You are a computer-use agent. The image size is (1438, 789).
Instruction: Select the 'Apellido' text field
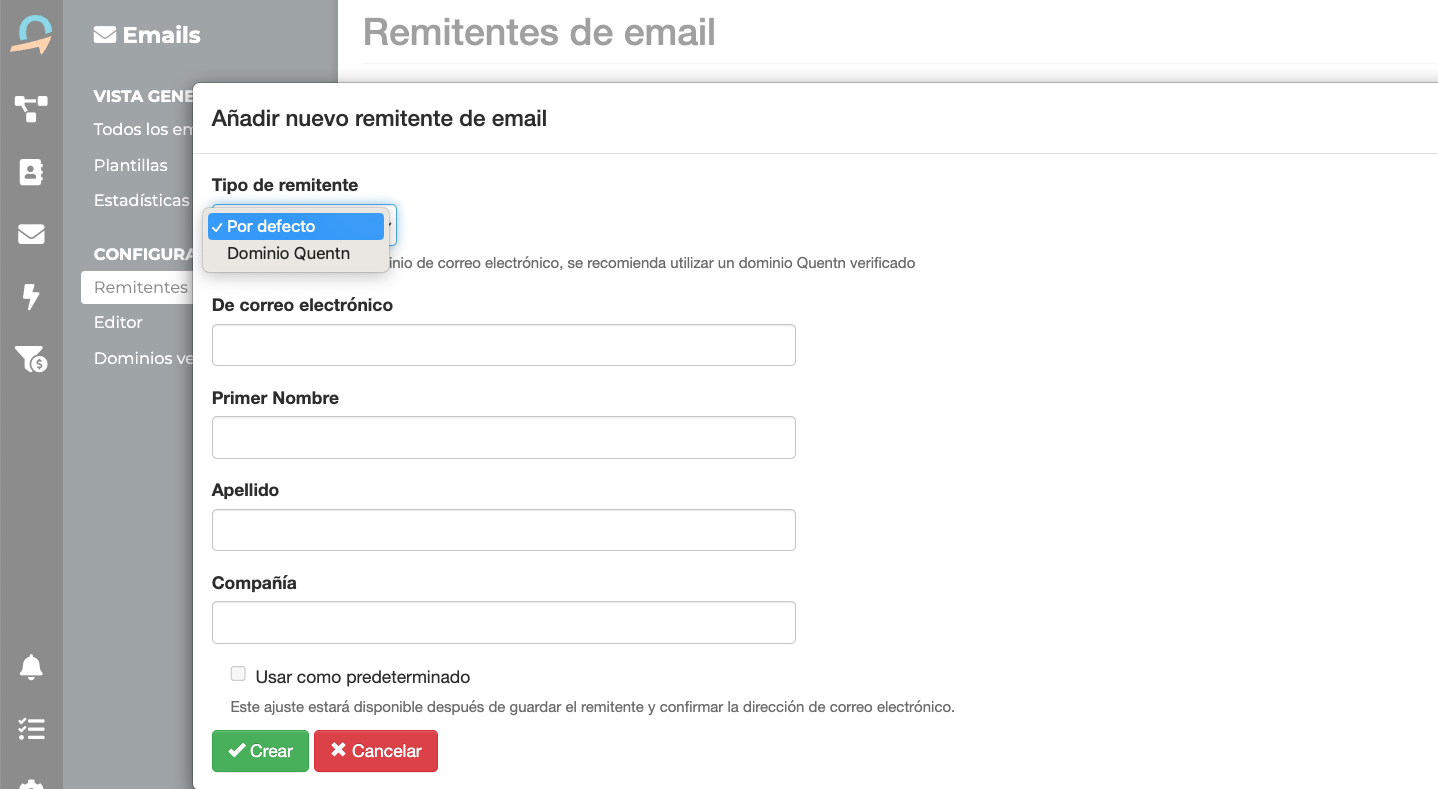(x=503, y=530)
